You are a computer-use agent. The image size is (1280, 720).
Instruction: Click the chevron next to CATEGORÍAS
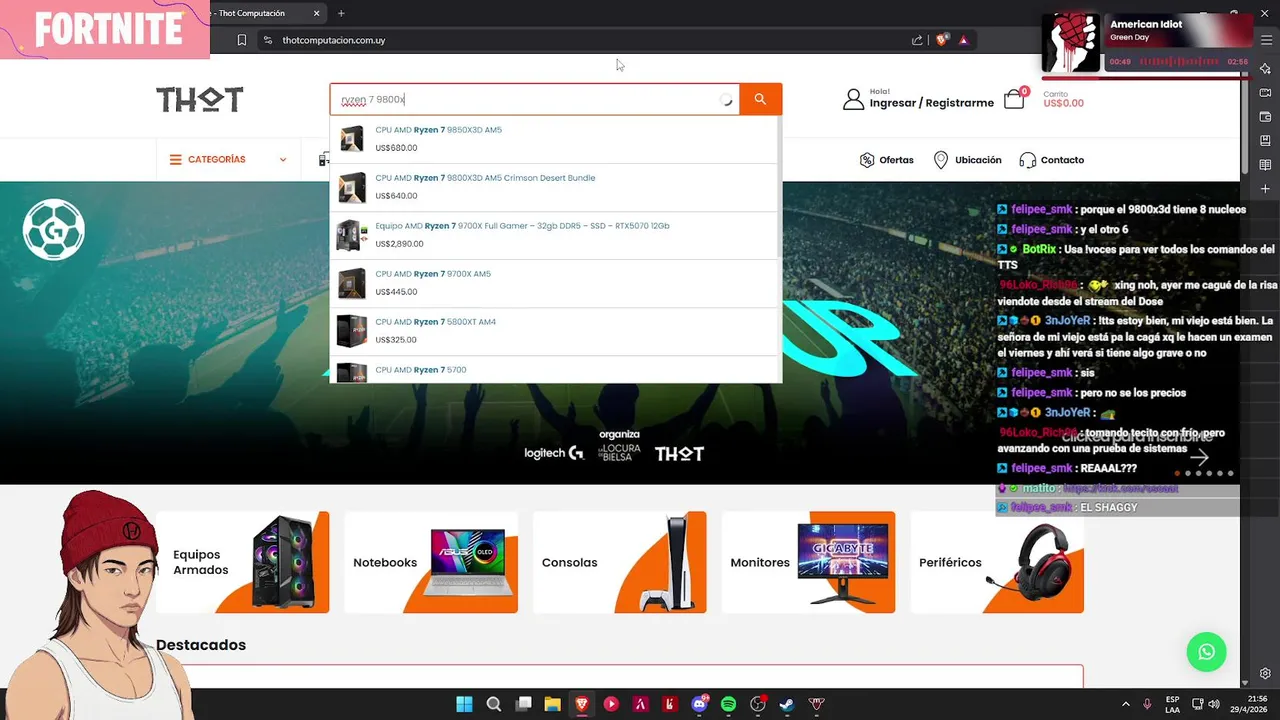(x=283, y=159)
